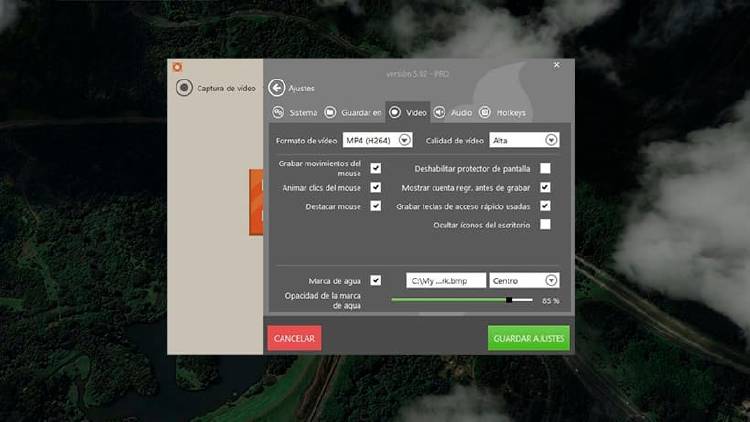
Task: Select Captura de video in sidebar
Action: click(x=226, y=89)
